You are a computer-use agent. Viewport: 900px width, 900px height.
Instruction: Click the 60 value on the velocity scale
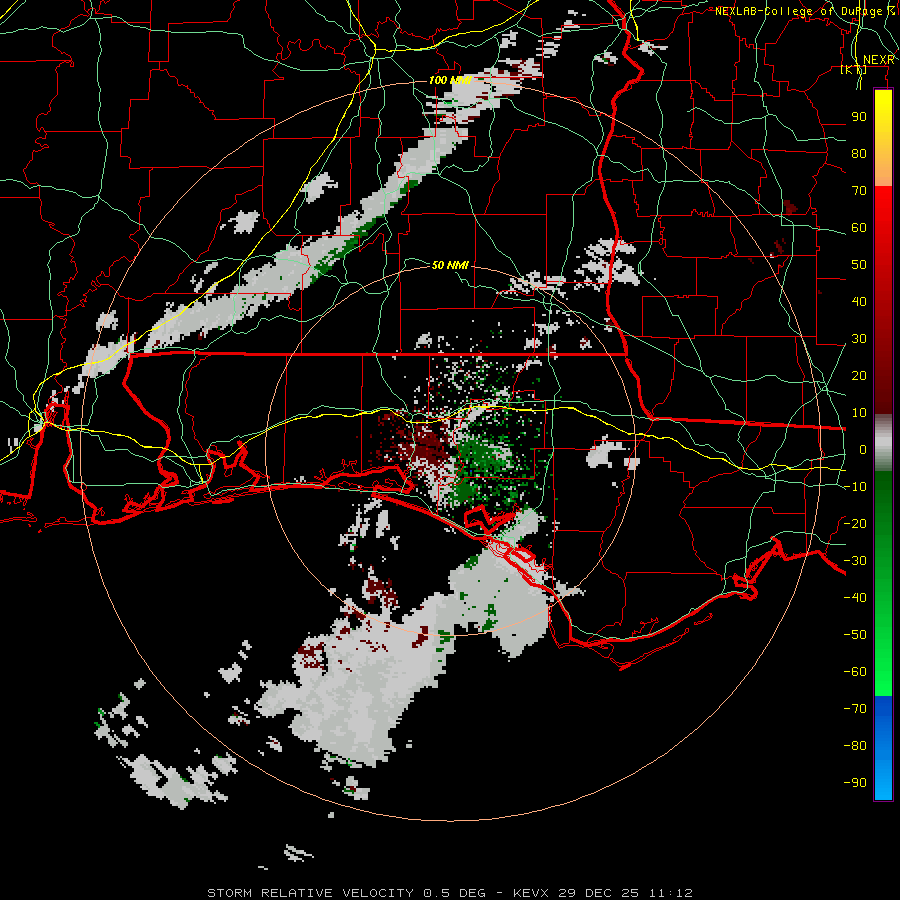click(859, 227)
